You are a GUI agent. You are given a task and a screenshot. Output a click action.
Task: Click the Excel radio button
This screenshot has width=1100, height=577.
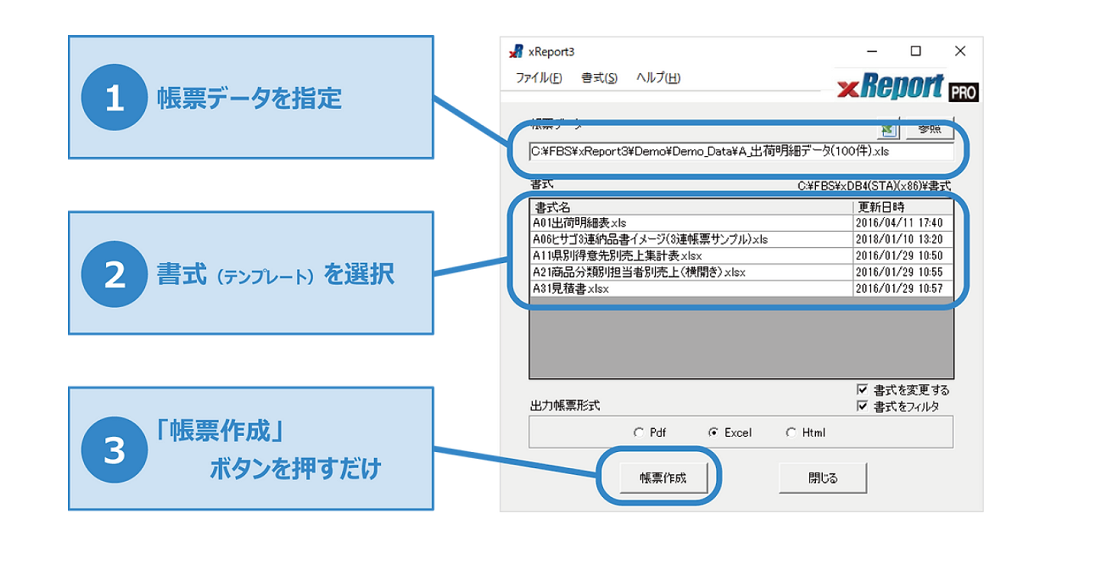[x=714, y=432]
